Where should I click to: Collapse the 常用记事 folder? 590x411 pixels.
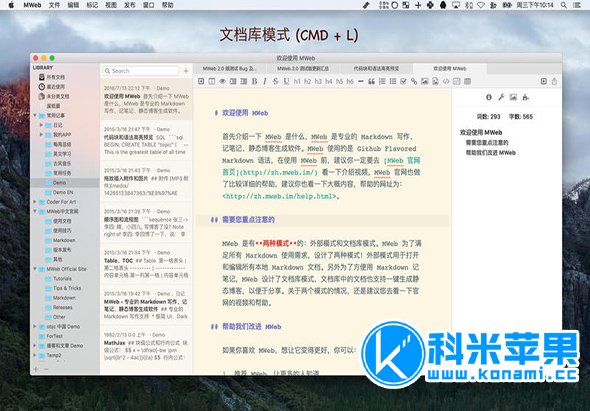[35, 115]
